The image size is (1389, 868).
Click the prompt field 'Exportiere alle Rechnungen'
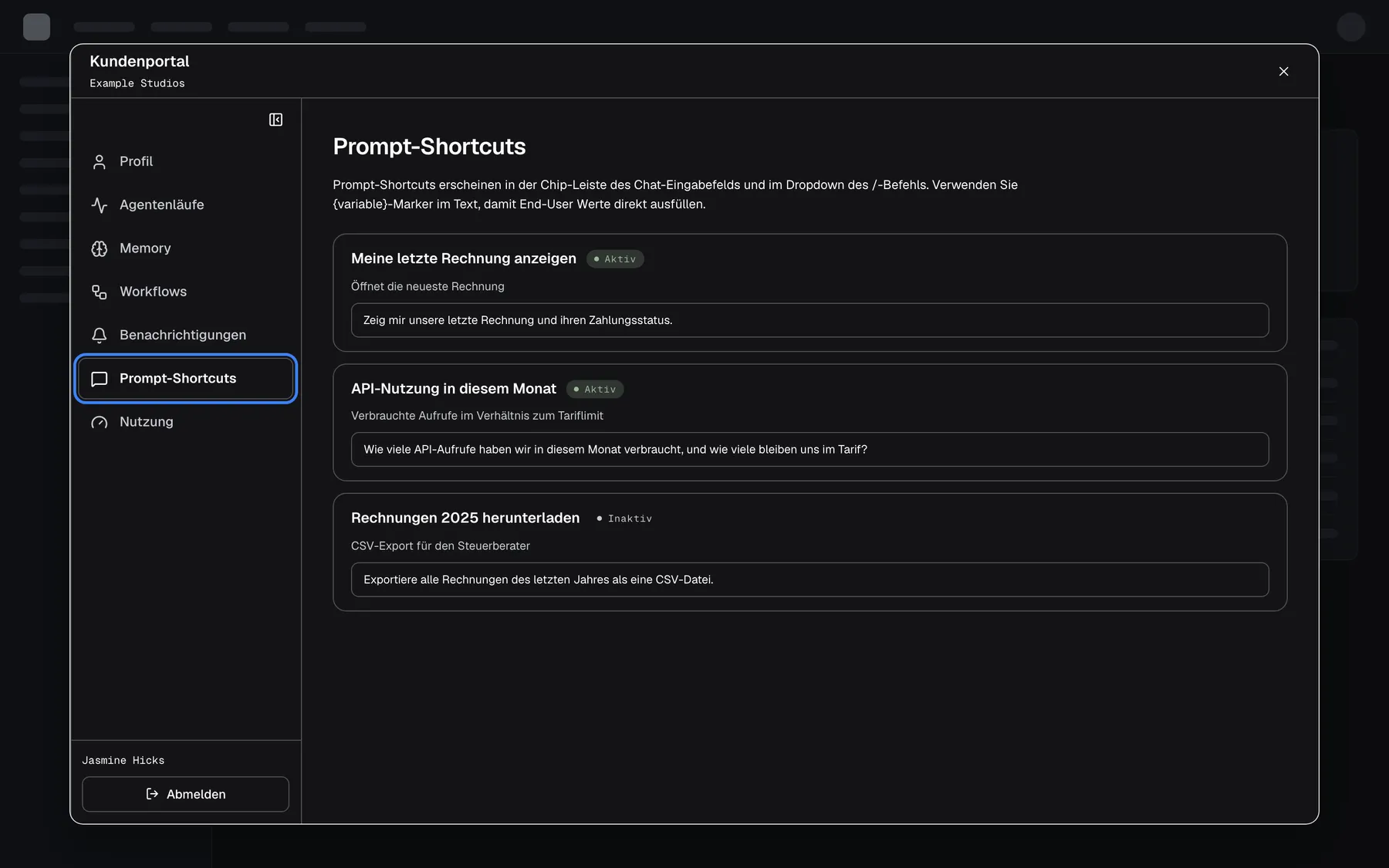809,579
